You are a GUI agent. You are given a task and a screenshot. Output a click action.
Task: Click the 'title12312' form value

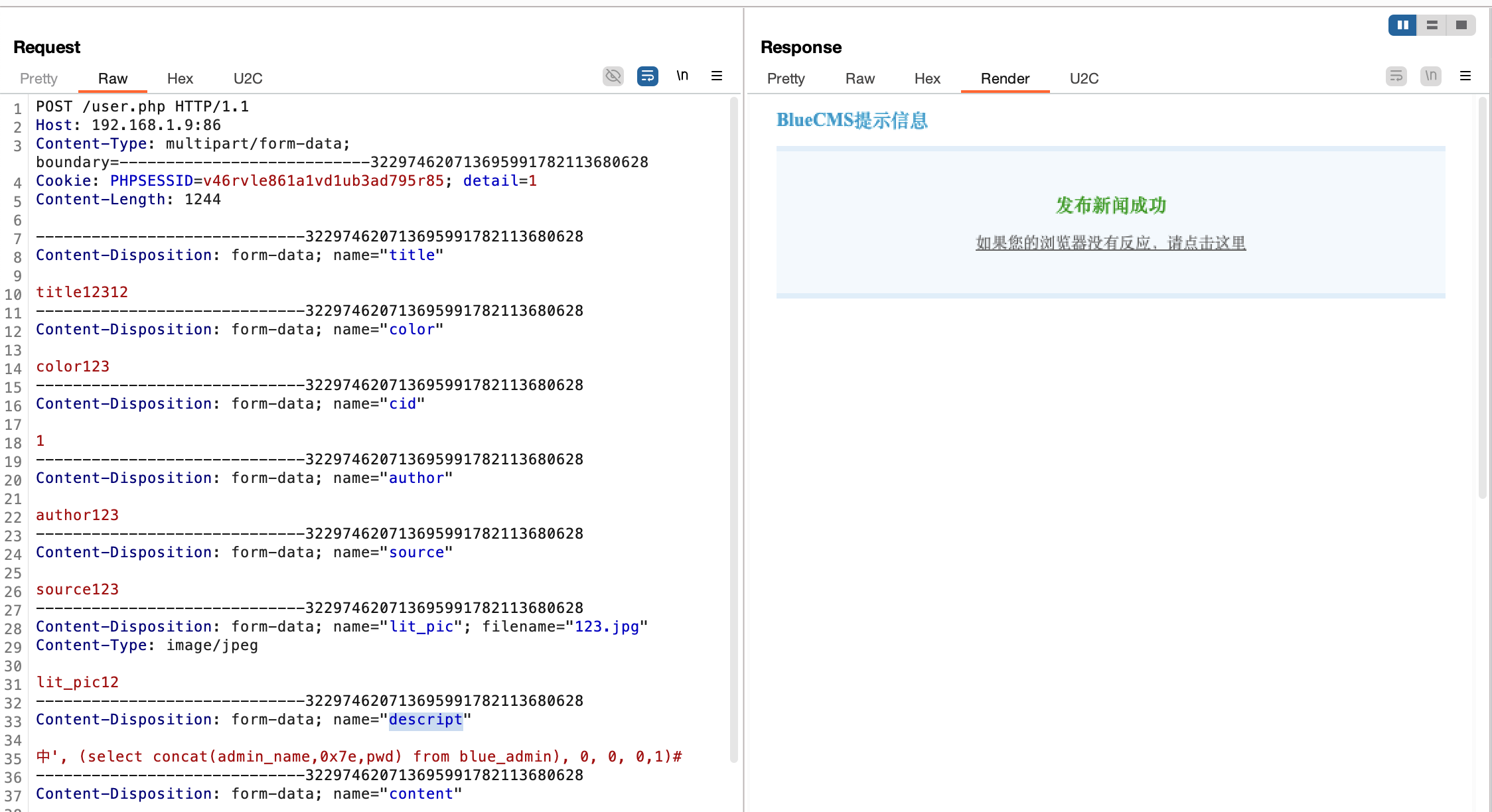[x=82, y=292]
